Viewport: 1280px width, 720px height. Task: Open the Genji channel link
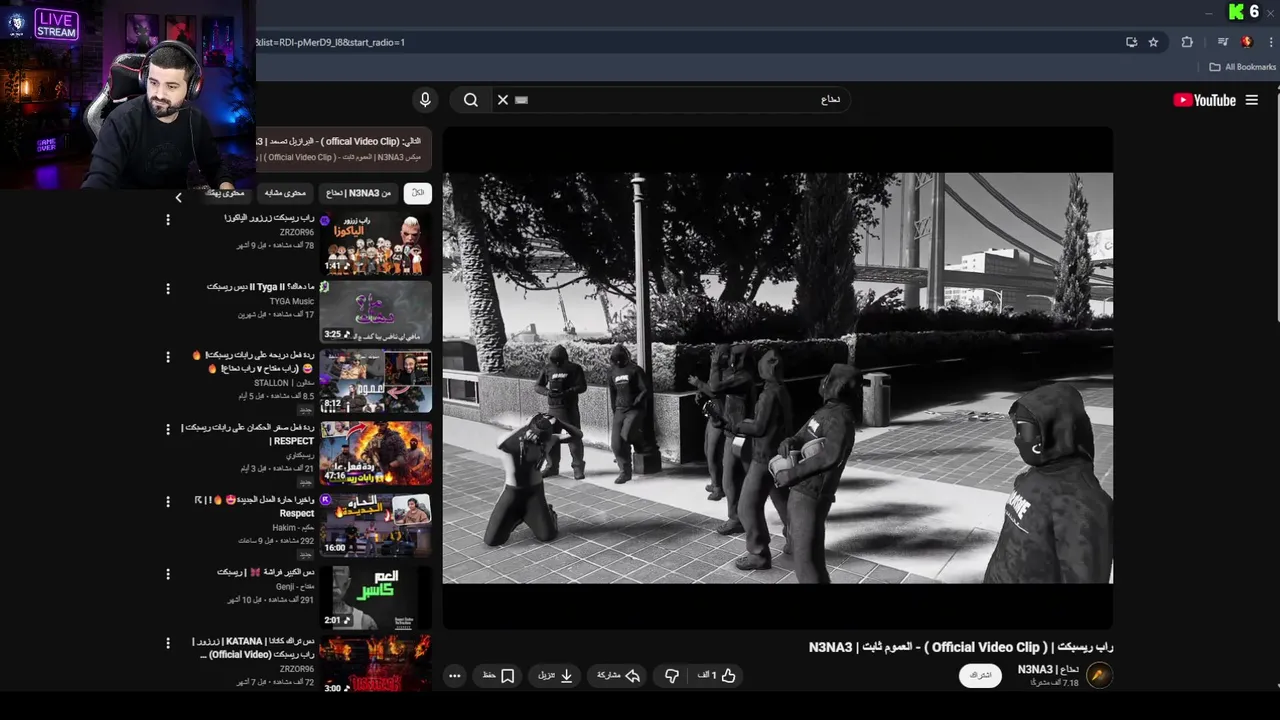click(x=295, y=587)
